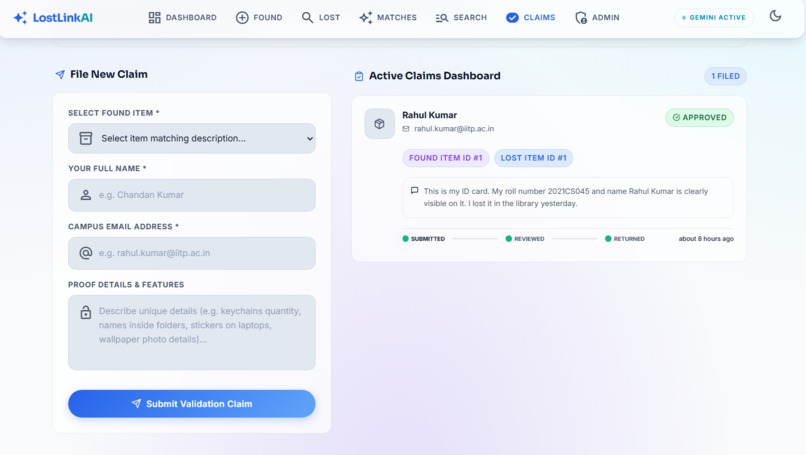Focus the Campus Email Address field
The width and height of the screenshot is (806, 455).
click(192, 253)
